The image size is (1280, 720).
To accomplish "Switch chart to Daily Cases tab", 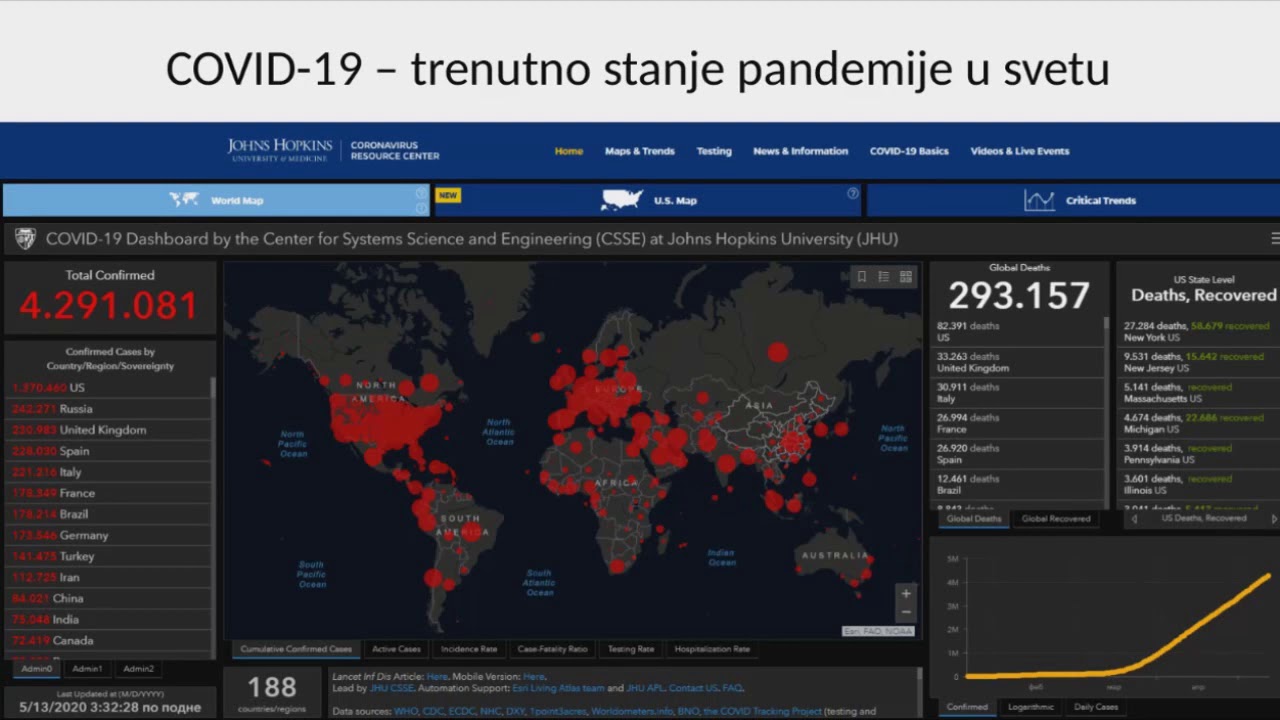I will 1095,707.
